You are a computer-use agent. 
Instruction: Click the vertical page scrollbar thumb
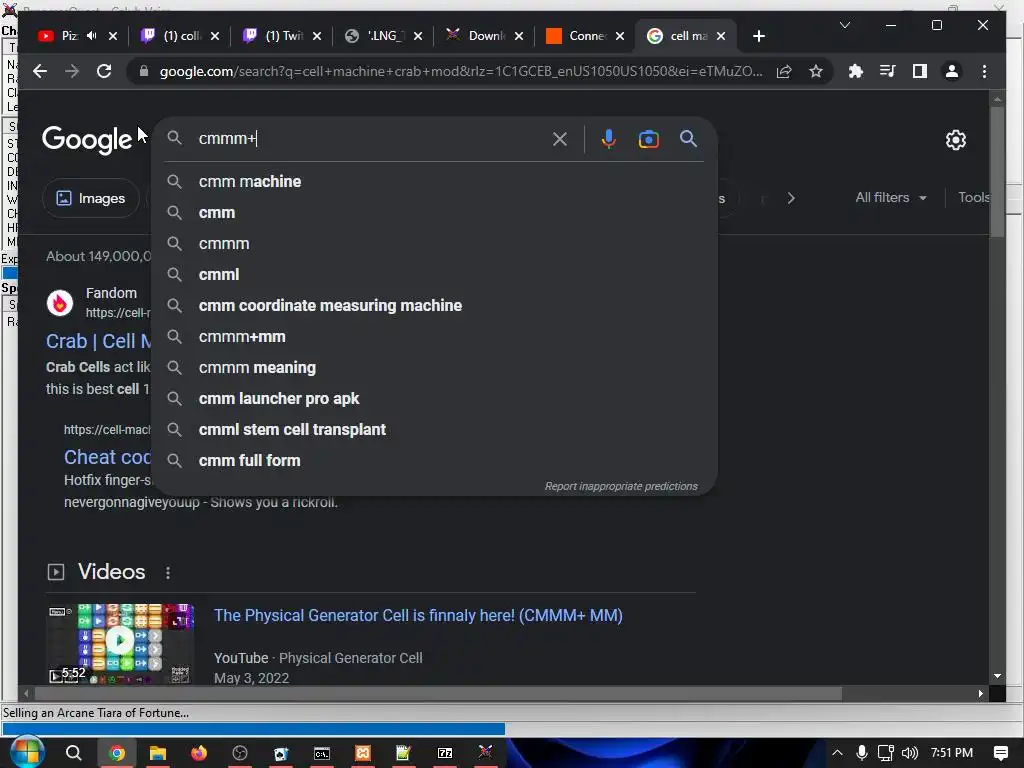coord(997,171)
